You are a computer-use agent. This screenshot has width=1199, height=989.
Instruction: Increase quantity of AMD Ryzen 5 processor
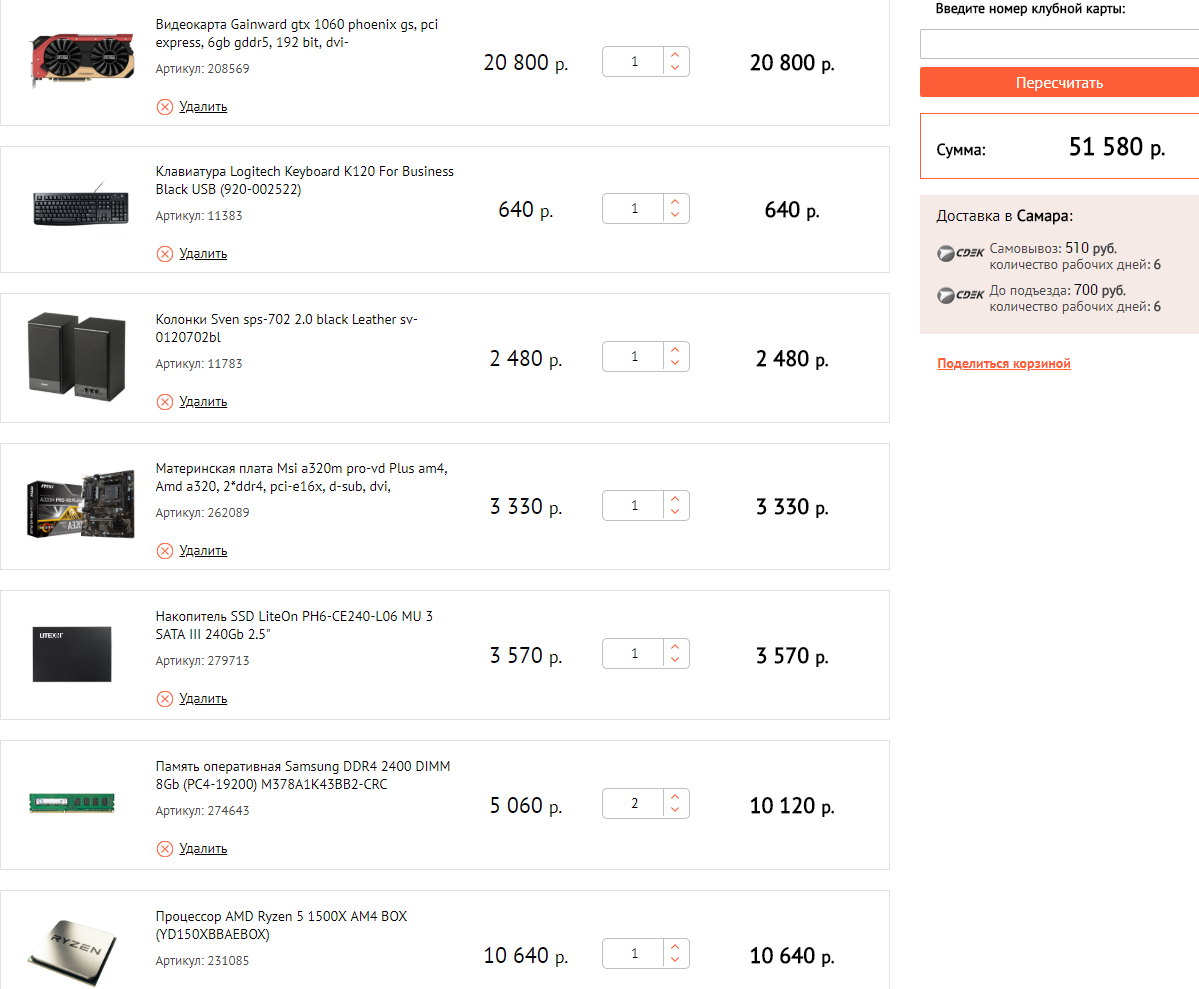pos(675,947)
